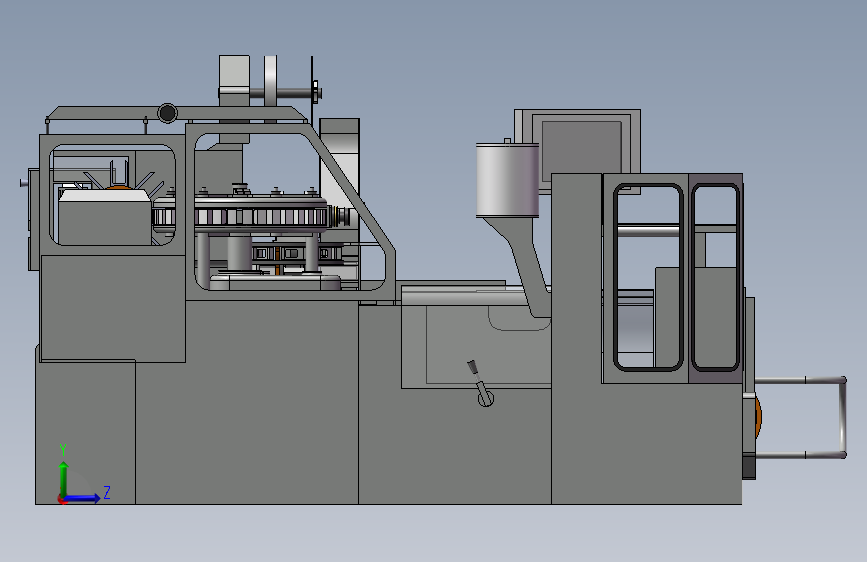The width and height of the screenshot is (867, 562).
Task: Select the cylindrical hopper drum beside the monitor
Action: pos(508,180)
